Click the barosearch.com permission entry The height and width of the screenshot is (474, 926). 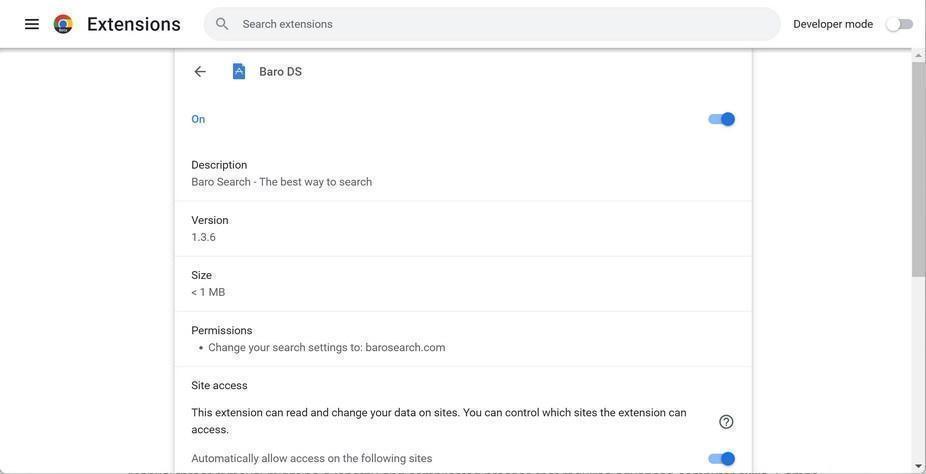coord(327,348)
